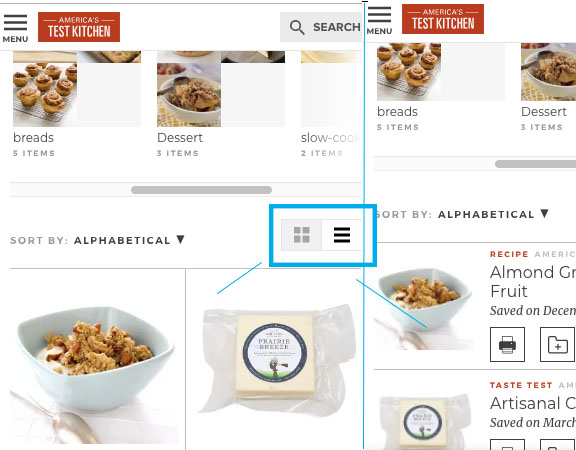Select the Prairie Breeze cheese grid image

(x=276, y=359)
